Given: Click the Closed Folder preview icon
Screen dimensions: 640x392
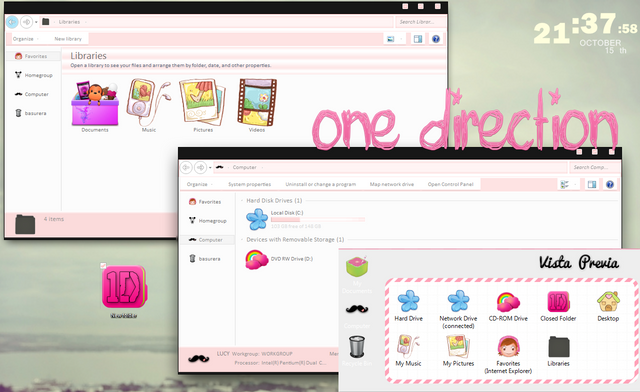Looking at the screenshot, I should (558, 302).
